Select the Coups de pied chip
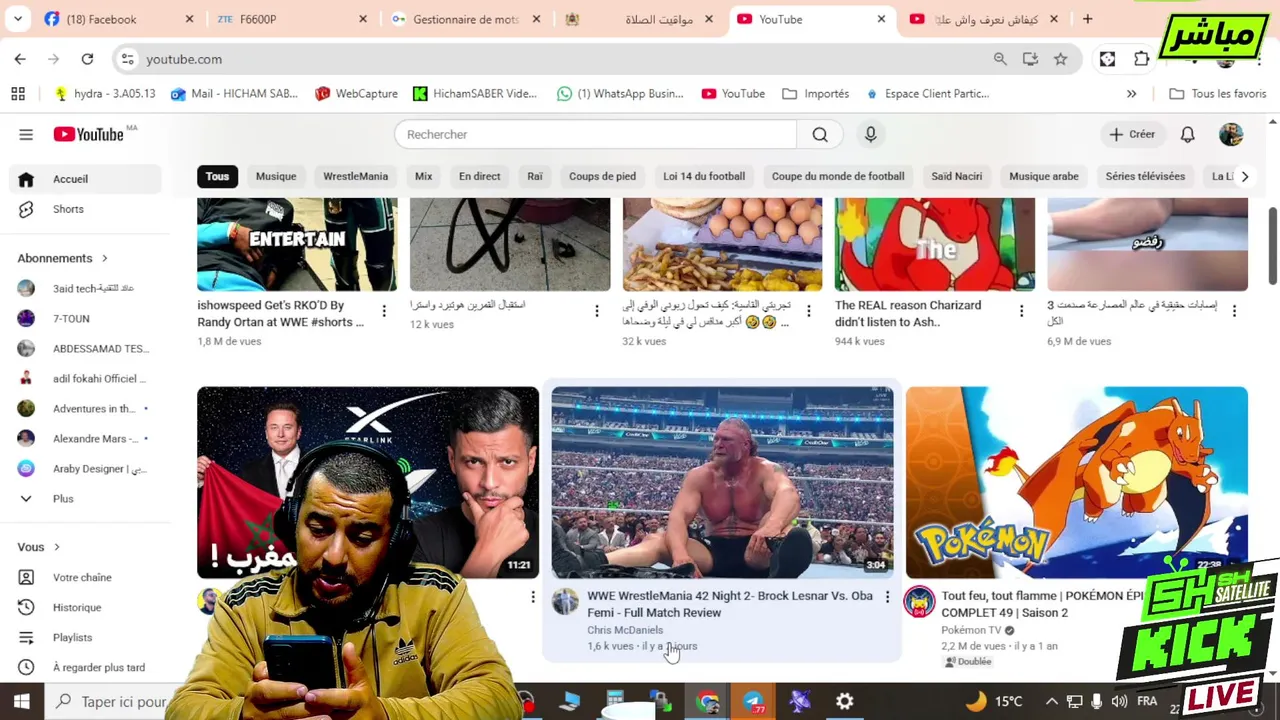Viewport: 1280px width, 720px height. 602,176
